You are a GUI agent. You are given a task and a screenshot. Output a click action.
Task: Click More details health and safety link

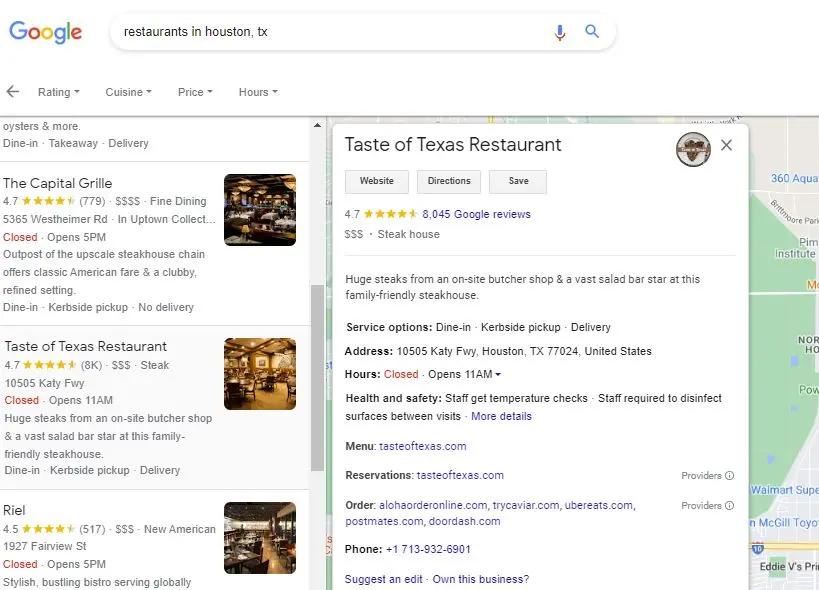point(501,416)
